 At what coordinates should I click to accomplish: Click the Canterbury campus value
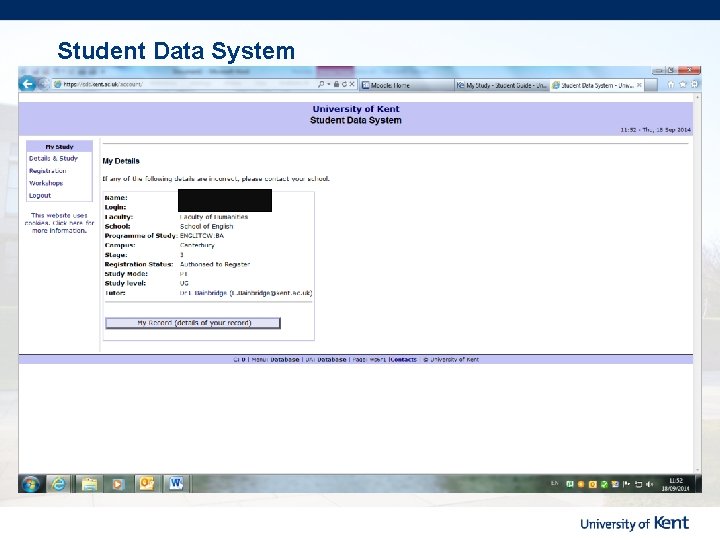click(x=197, y=245)
